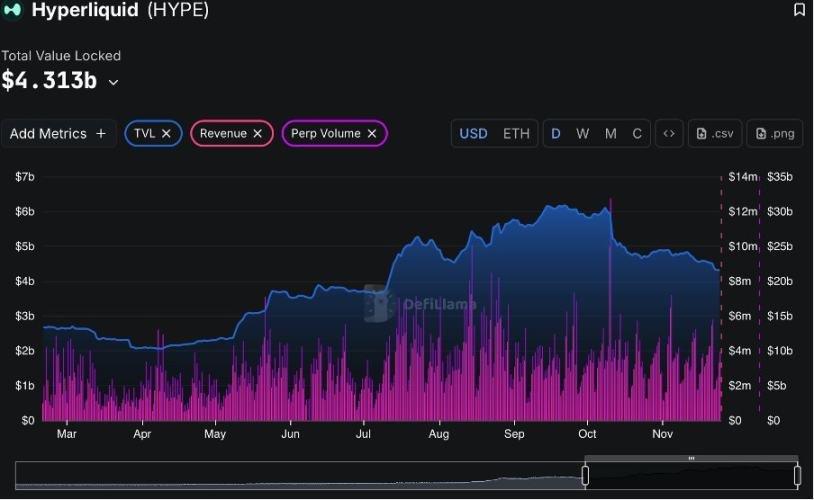Click the plus icon in Add Metrics
The image size is (814, 500).
tap(101, 133)
